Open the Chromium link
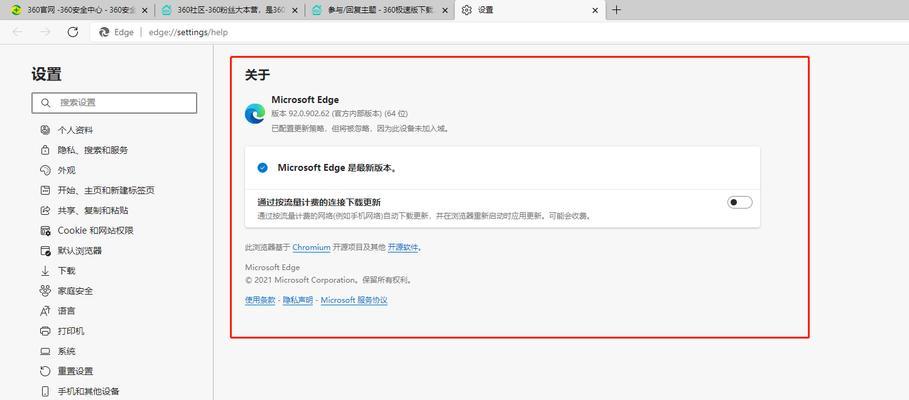909x400 pixels. 311,248
